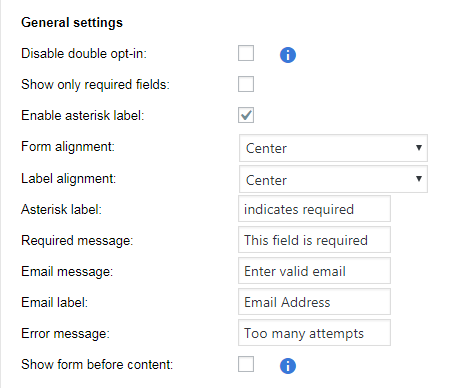Click the Label alignment dropdown arrow
The image size is (451, 388).
(x=419, y=179)
